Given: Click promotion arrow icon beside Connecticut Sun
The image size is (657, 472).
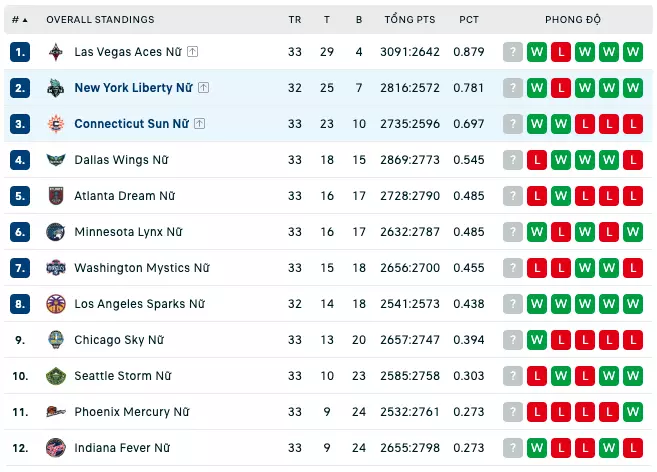Looking at the screenshot, I should point(199,124).
